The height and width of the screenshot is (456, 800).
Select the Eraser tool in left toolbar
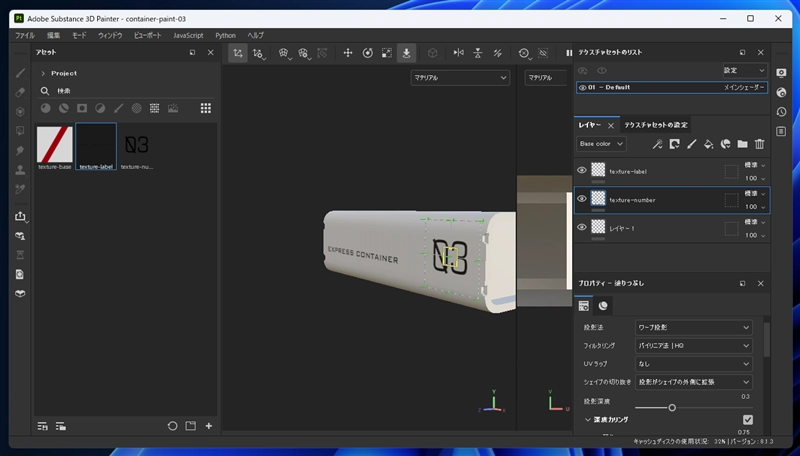[x=20, y=92]
